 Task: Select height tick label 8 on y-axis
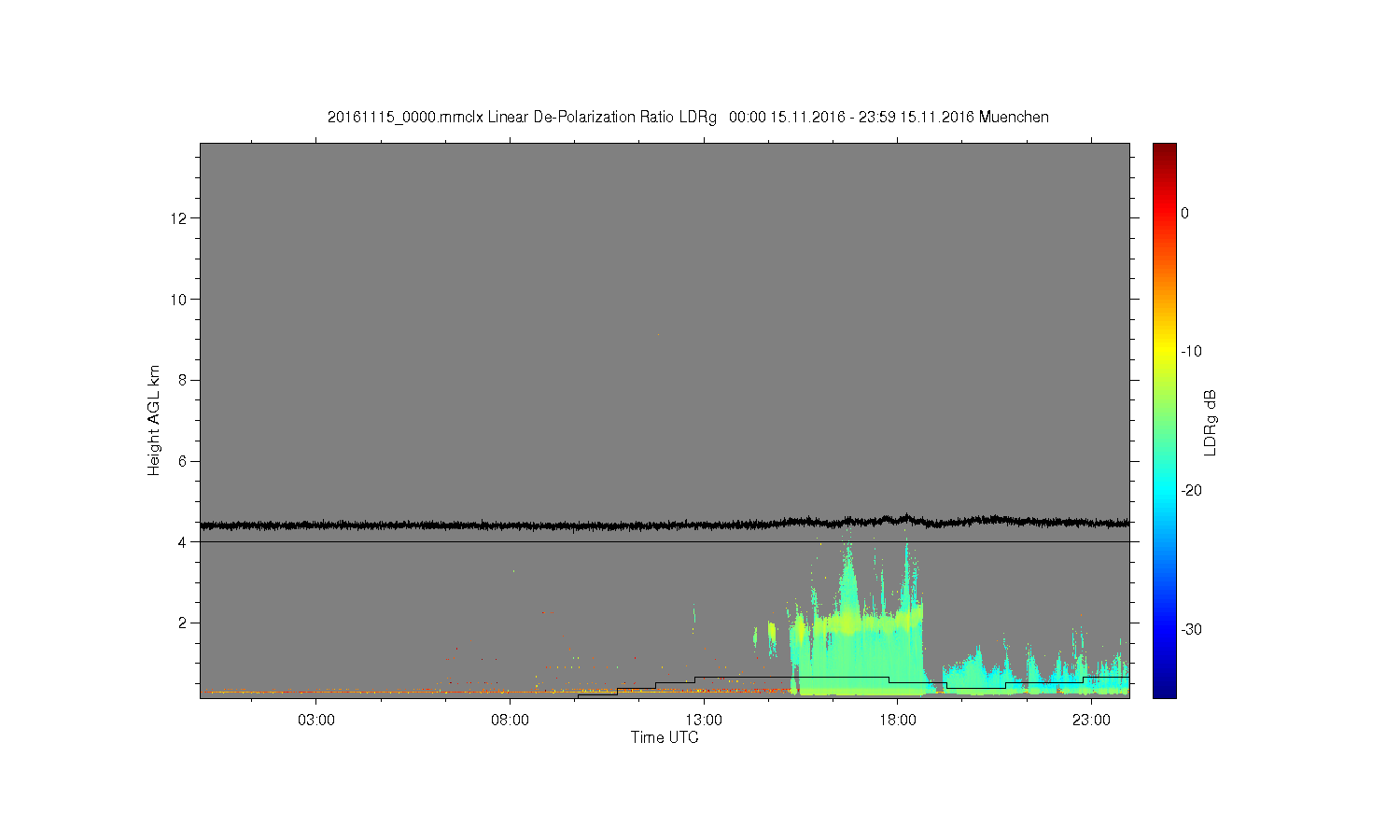tap(183, 380)
